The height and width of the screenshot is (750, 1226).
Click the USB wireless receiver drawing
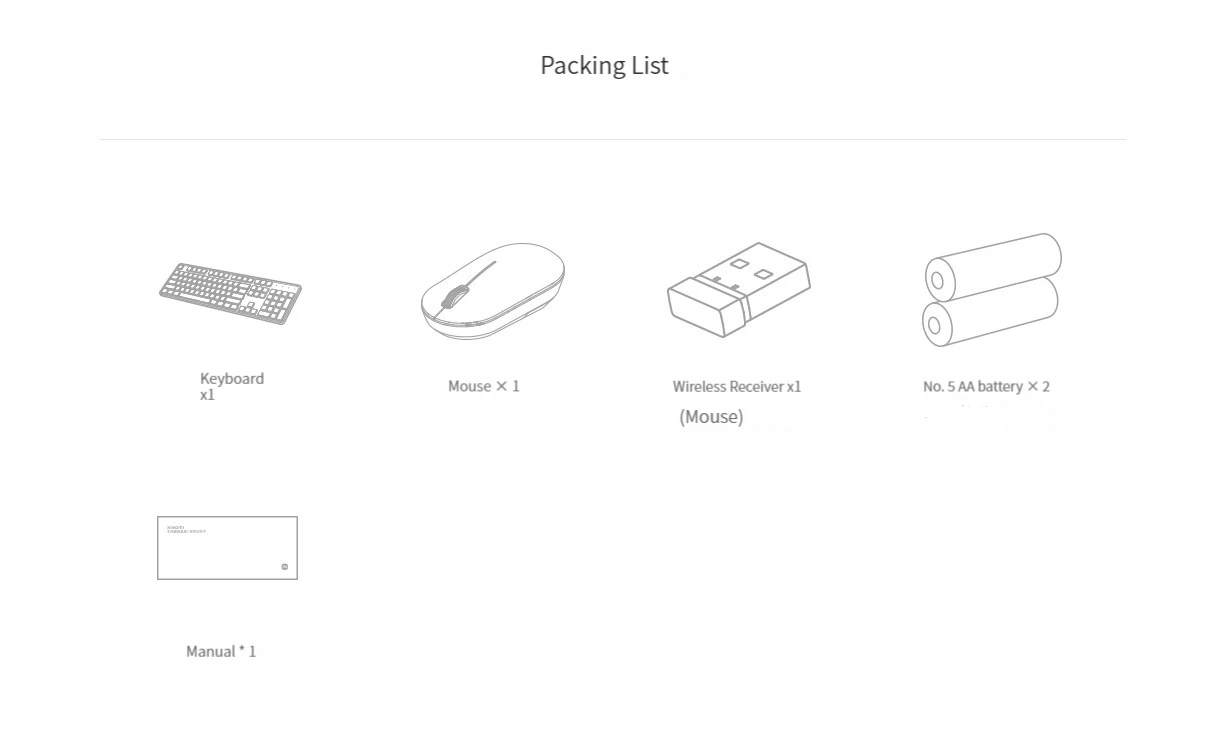739,289
